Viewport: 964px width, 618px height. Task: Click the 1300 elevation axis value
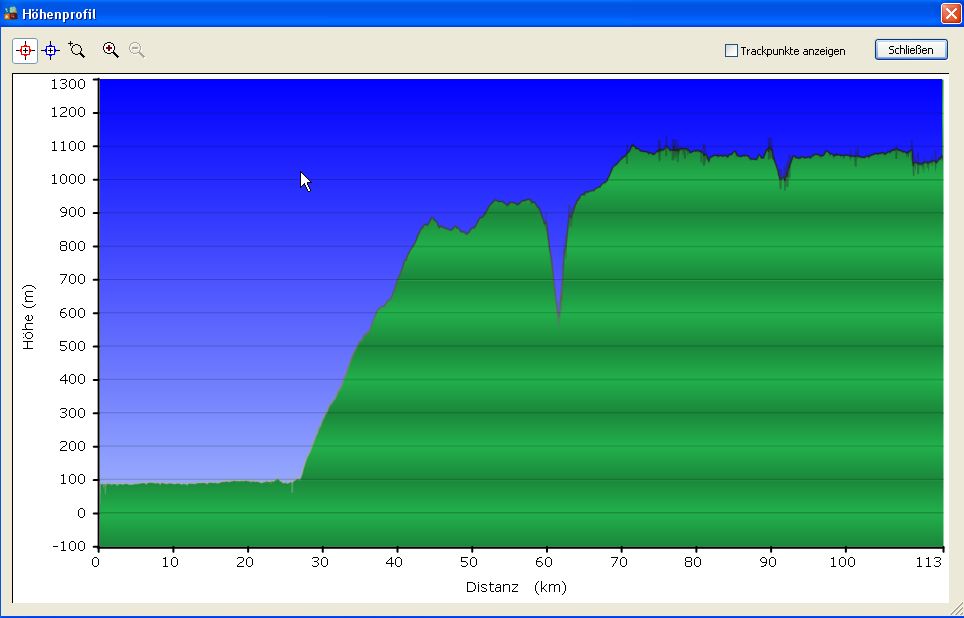tap(68, 84)
